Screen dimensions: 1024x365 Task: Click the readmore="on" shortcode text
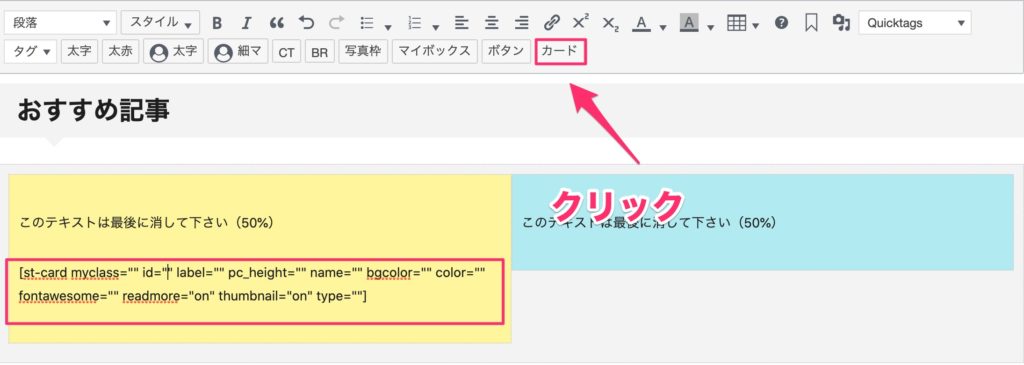168,297
